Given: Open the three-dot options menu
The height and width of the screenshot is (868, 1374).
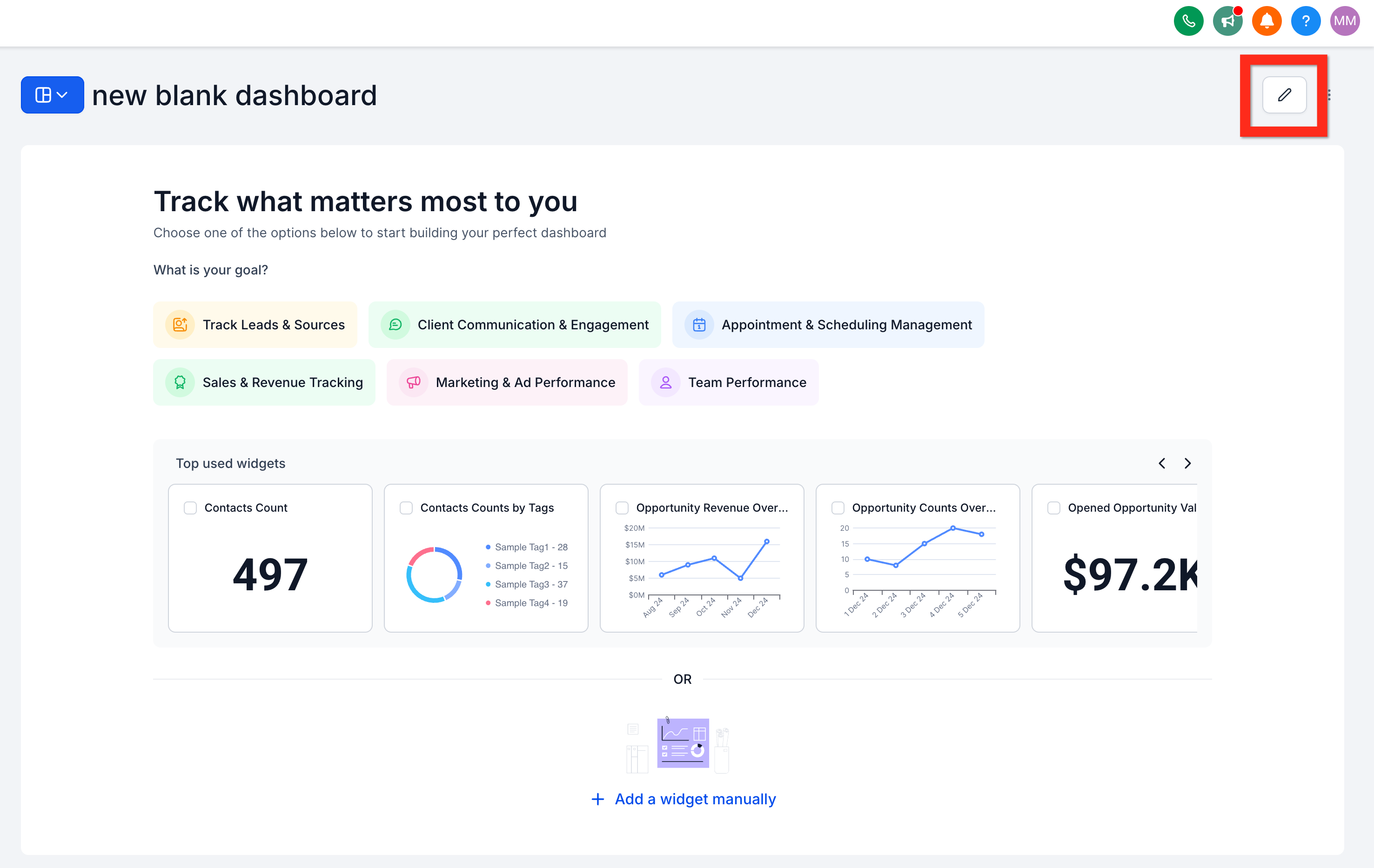Looking at the screenshot, I should (x=1329, y=95).
